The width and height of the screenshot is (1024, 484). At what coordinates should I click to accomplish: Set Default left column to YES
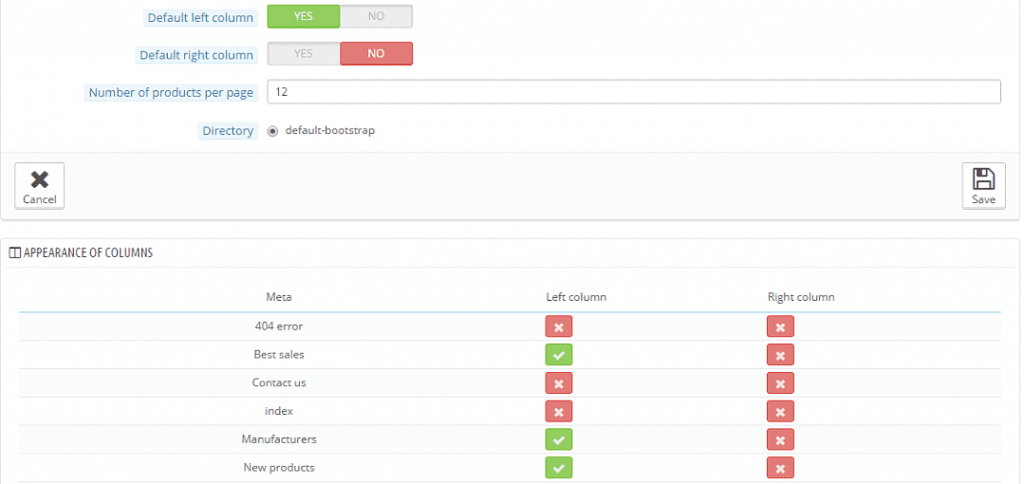point(304,17)
